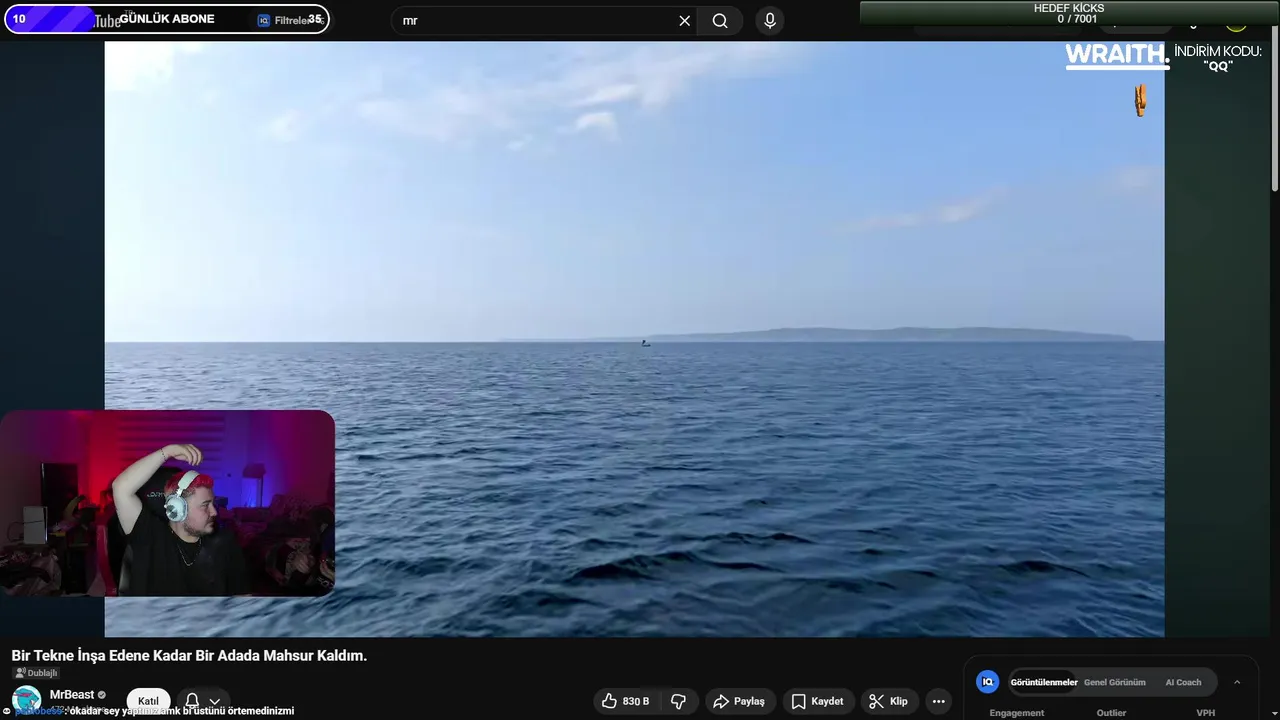
Task: Open the MrBeast channel avatar
Action: pos(26,700)
